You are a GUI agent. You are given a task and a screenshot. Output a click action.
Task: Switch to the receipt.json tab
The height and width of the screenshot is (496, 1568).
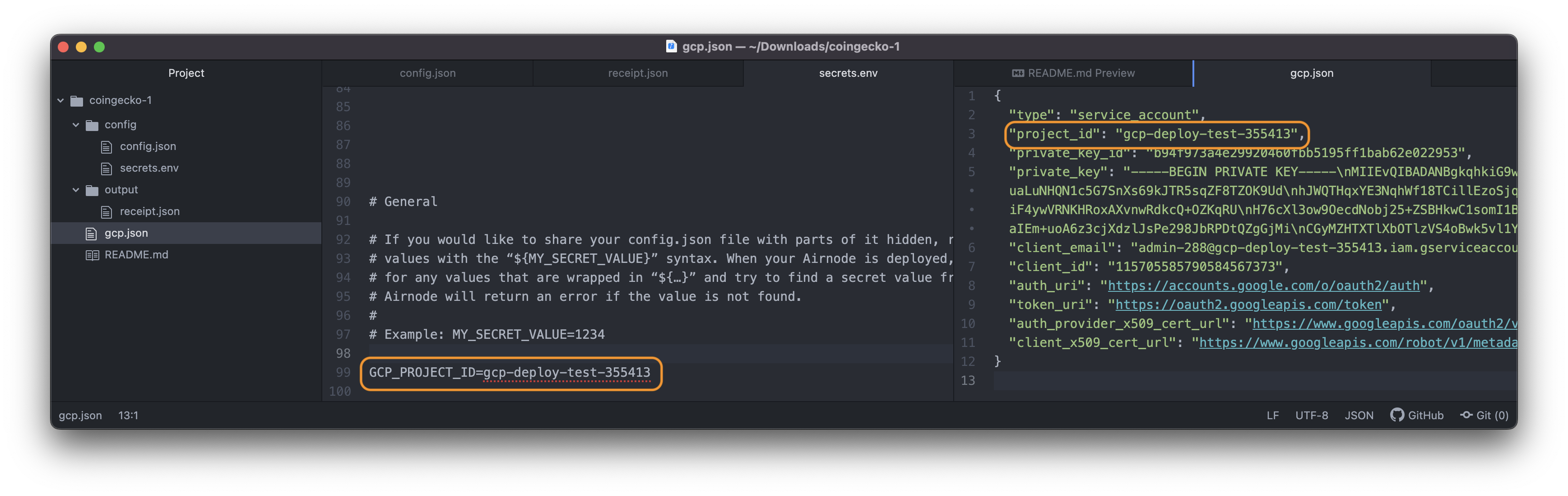(637, 73)
